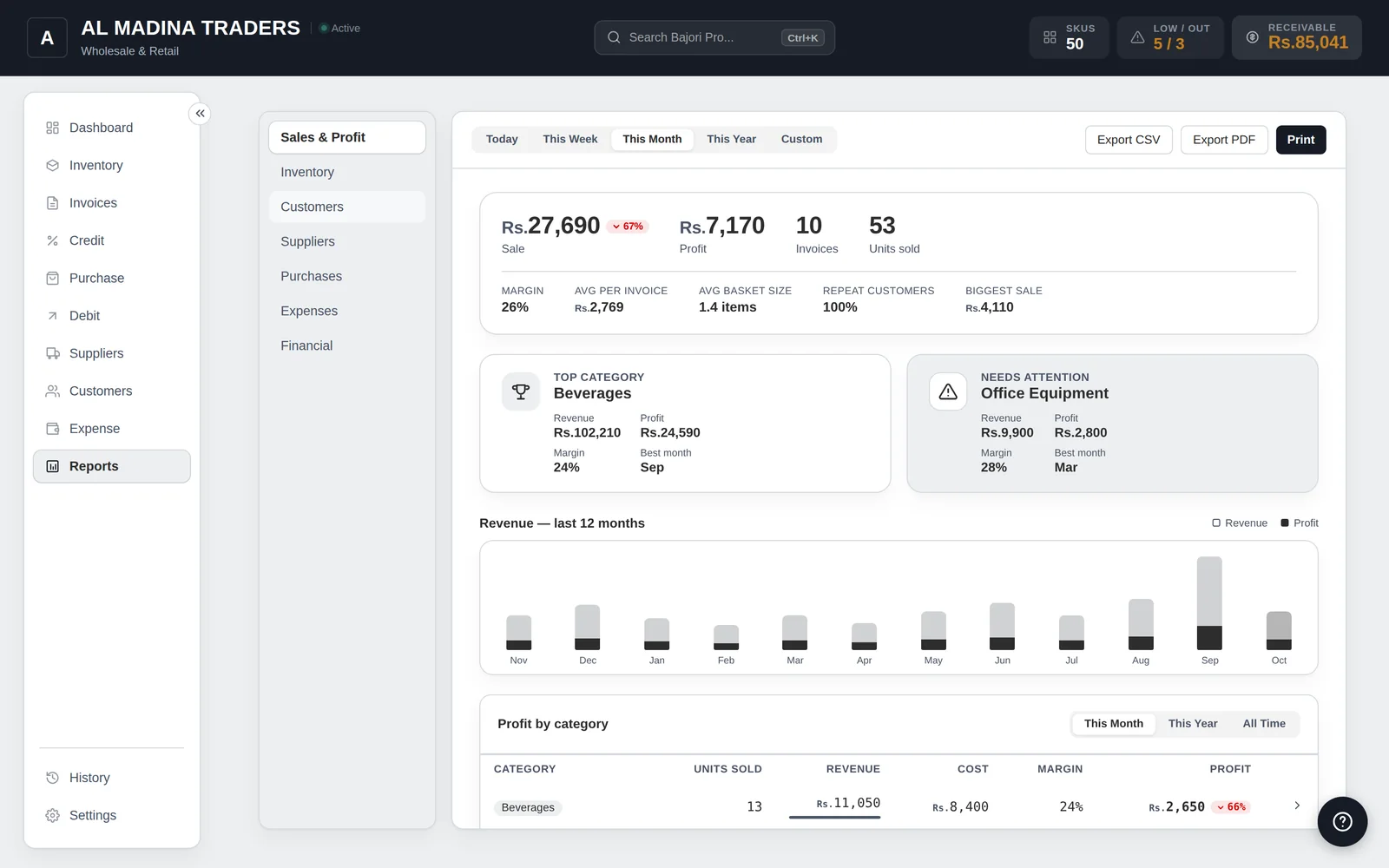
Task: Click the Top Category trophy icon
Action: [521, 391]
